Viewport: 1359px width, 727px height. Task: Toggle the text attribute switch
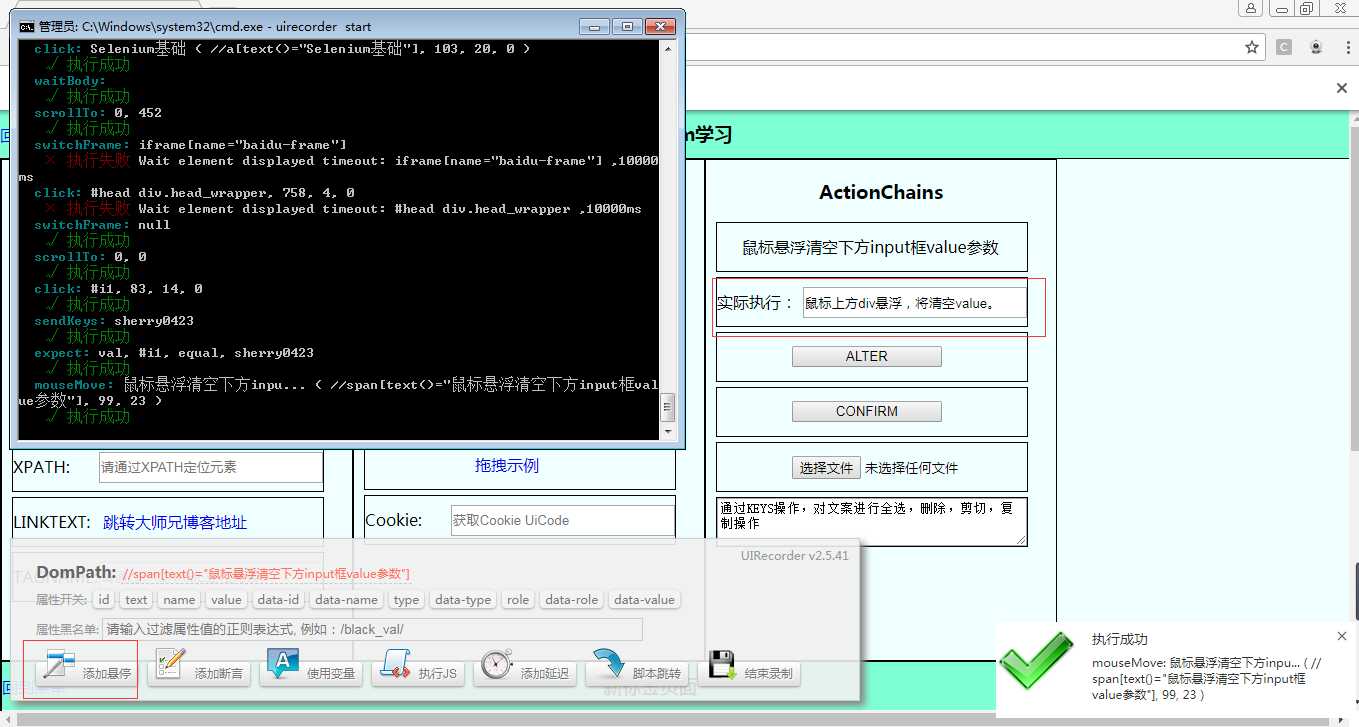[136, 600]
